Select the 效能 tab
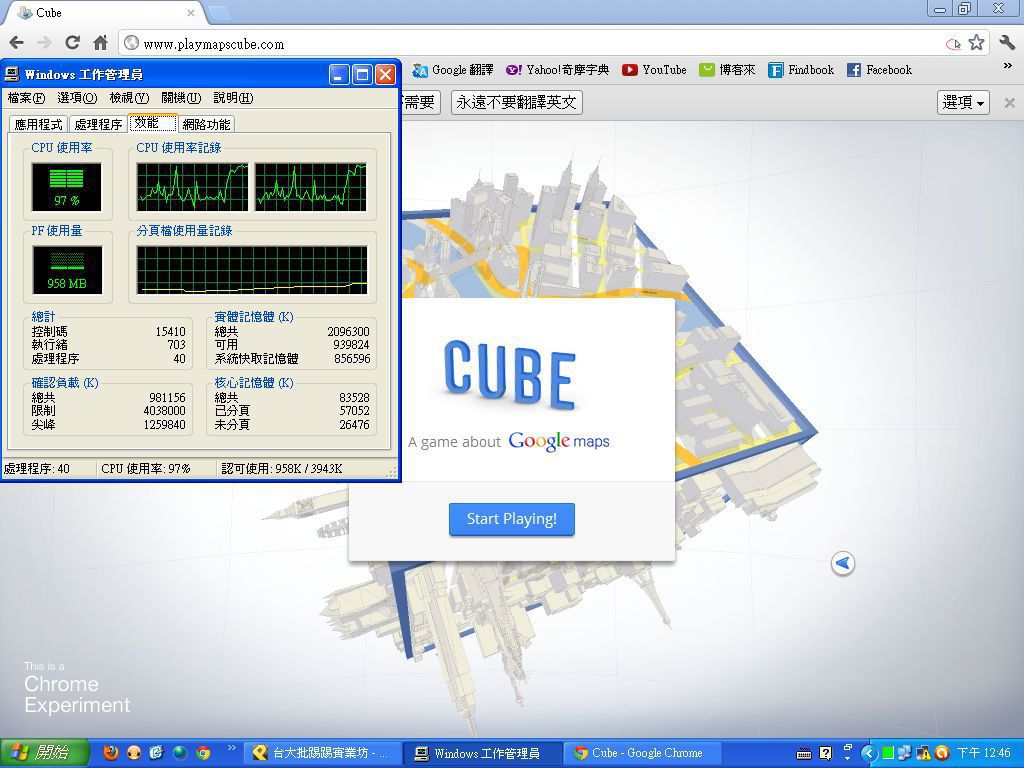Image resolution: width=1024 pixels, height=768 pixels. point(153,123)
